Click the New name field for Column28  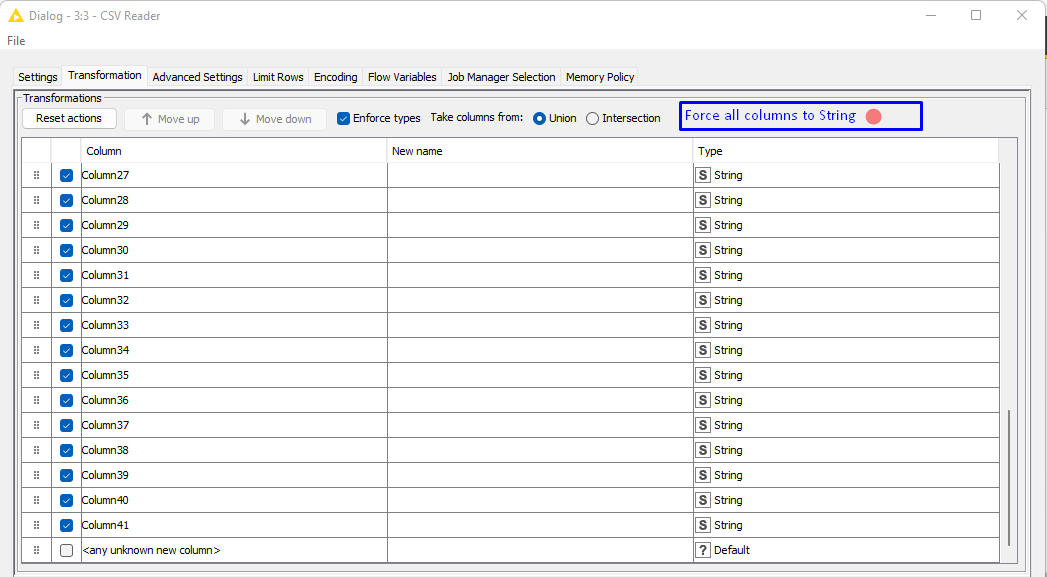tap(540, 200)
